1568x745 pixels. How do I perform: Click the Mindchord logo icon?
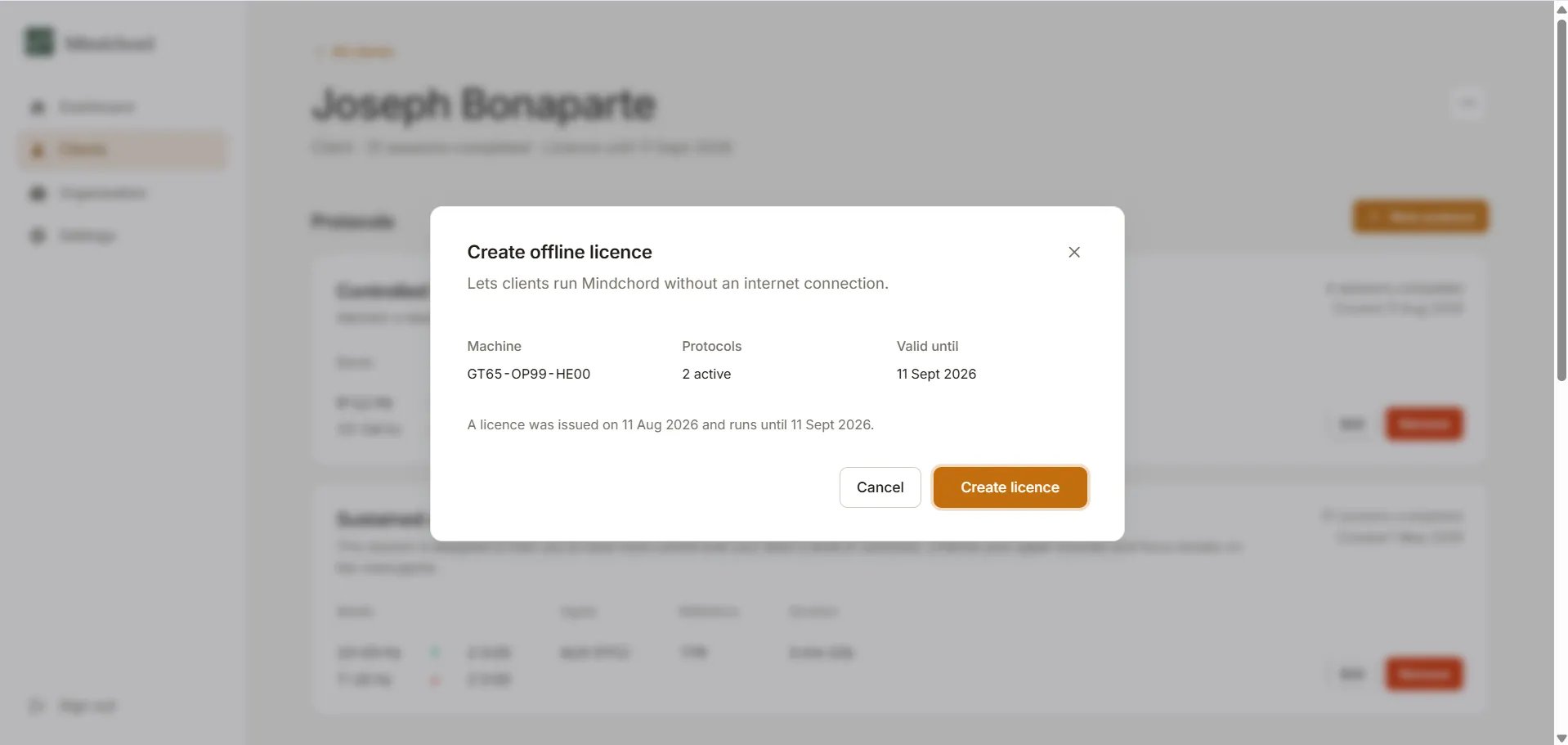39,43
